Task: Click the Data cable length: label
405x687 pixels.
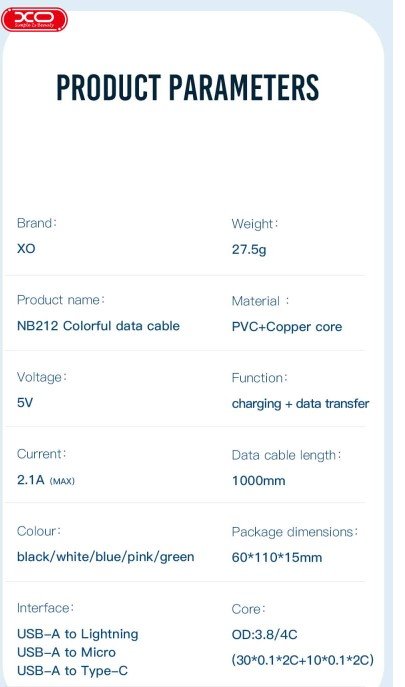Action: (286, 456)
